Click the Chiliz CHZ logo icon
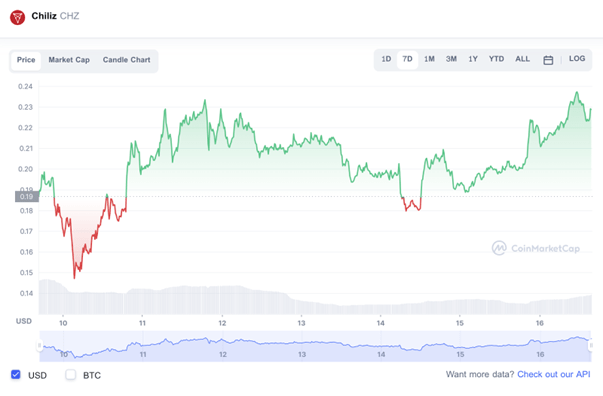 tap(17, 17)
